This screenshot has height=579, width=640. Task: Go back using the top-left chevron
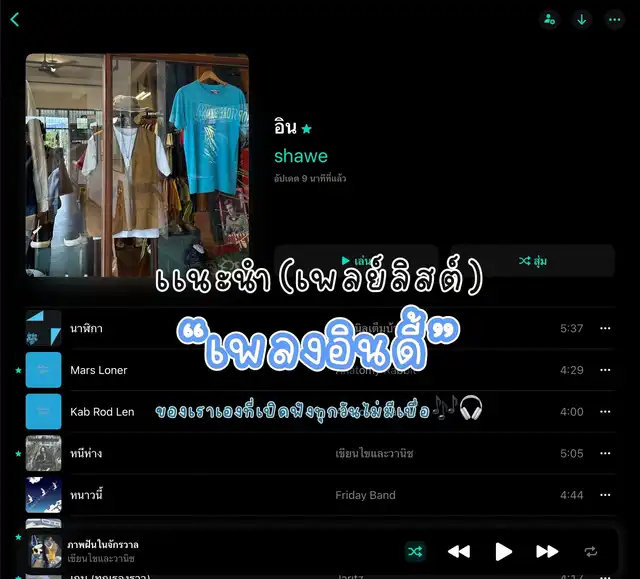click(15, 19)
